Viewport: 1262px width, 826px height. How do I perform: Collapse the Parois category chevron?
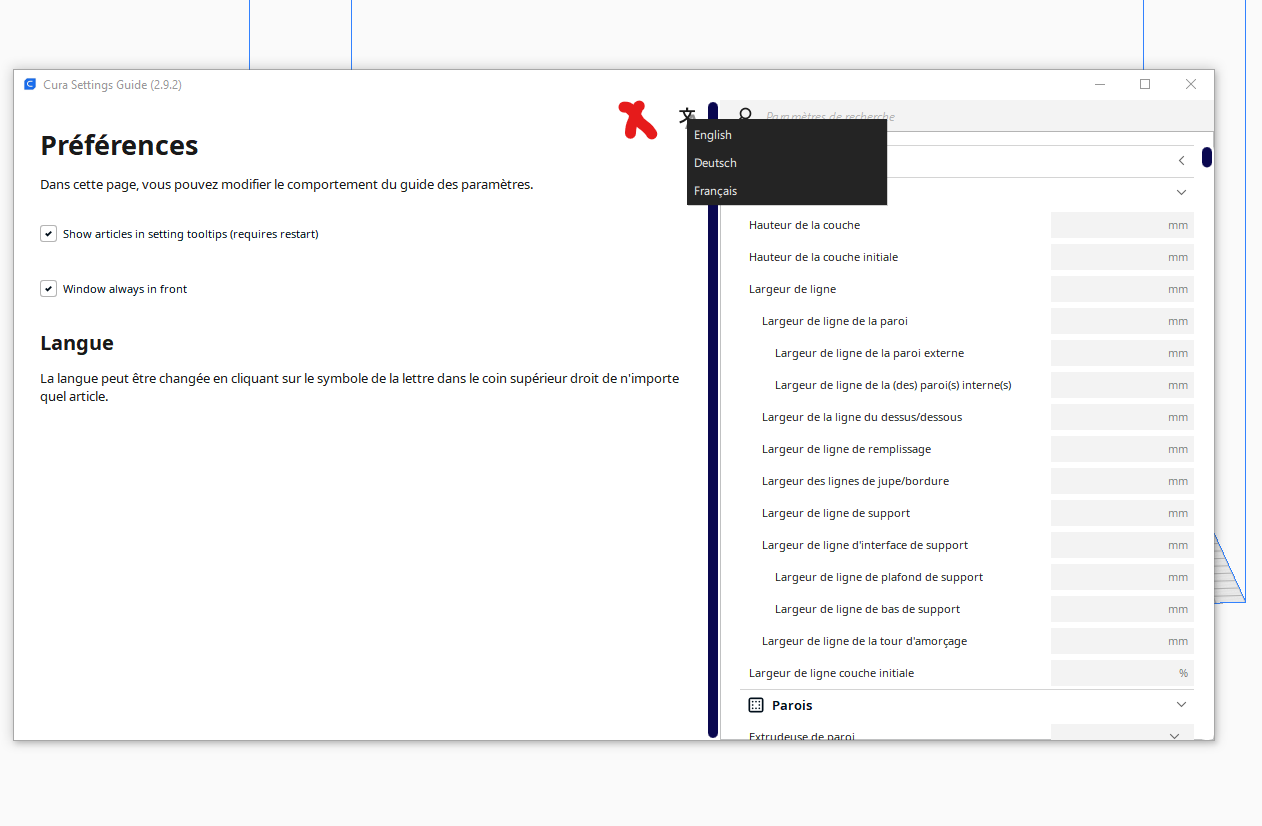[x=1181, y=705]
